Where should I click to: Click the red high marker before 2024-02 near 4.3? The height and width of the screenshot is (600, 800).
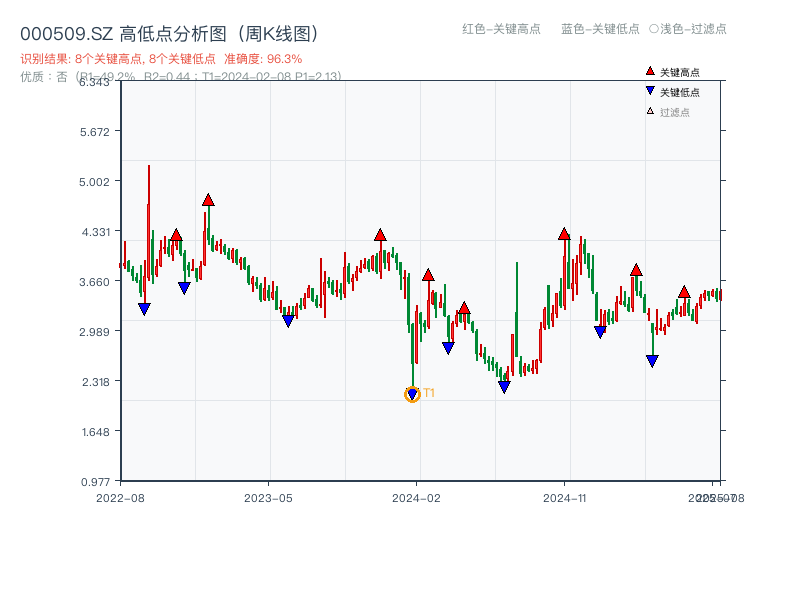[380, 235]
